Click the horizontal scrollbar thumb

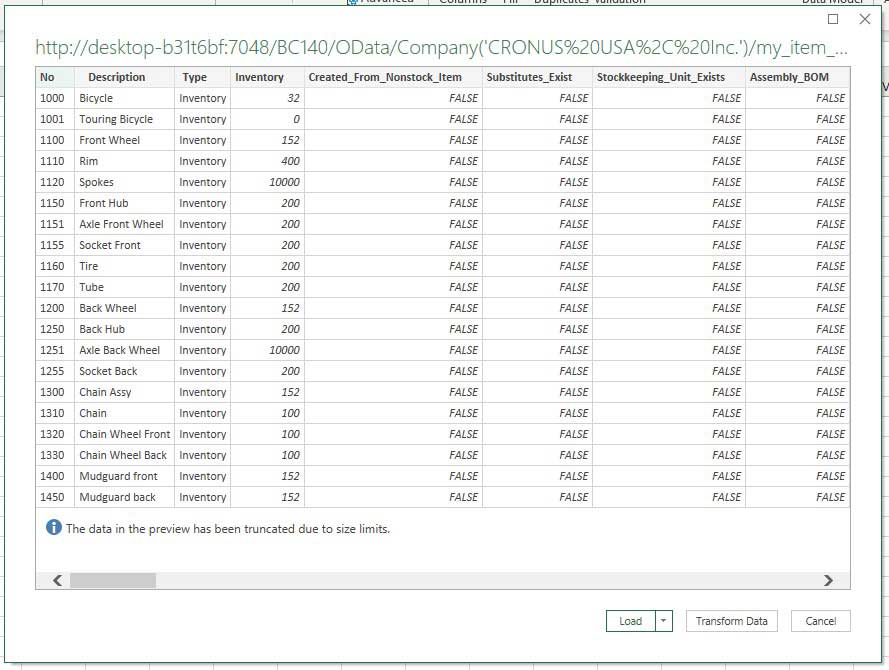click(113, 580)
